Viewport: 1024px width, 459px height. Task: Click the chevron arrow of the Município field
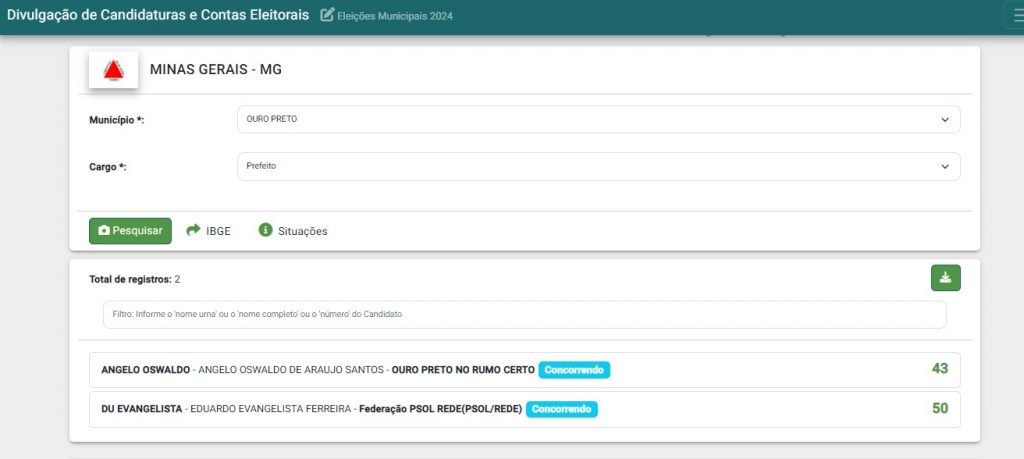click(x=945, y=120)
